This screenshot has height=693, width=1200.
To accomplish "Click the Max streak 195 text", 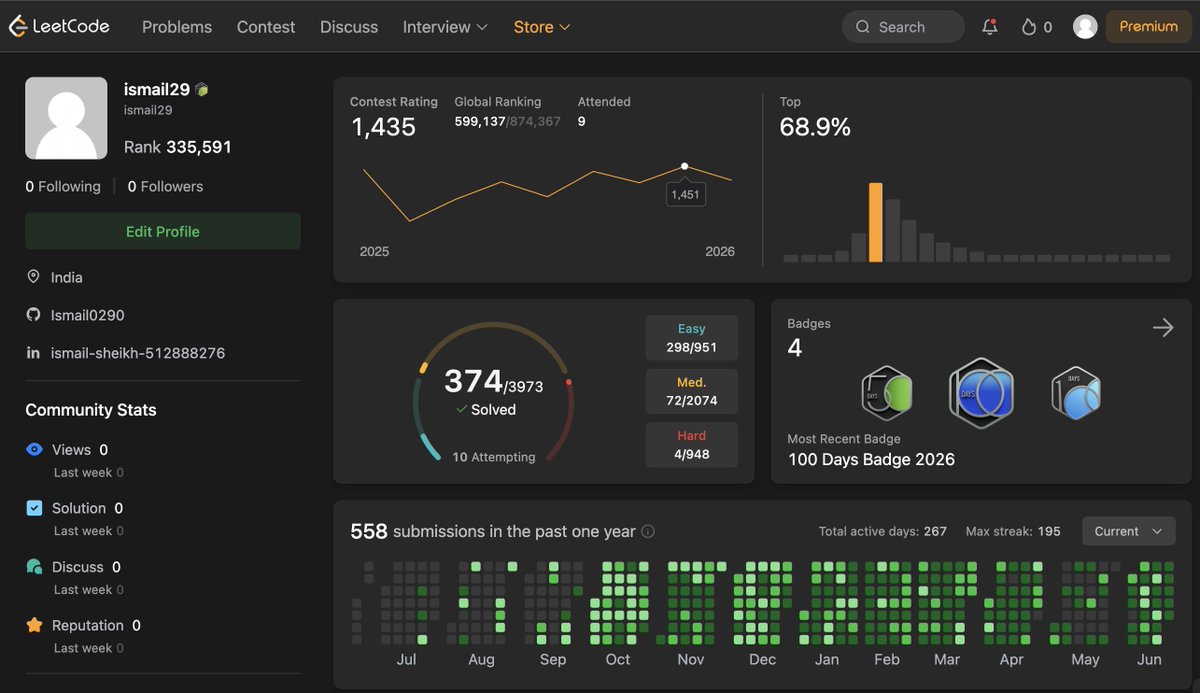I will click(1013, 531).
